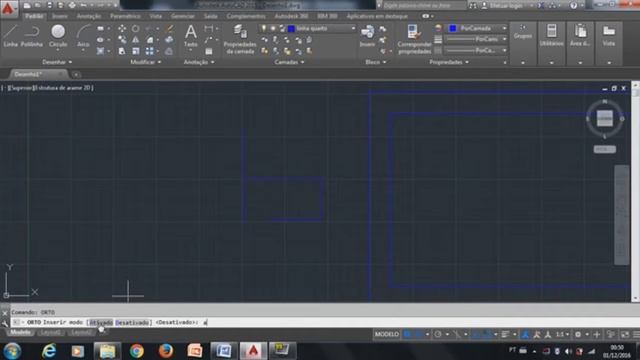Click the Mirror triangle tool icon
This screenshot has height=360, width=640.
coord(136,40)
